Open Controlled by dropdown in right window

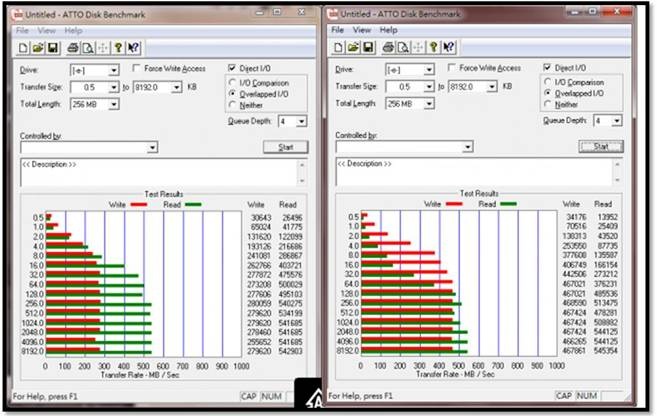pos(468,147)
